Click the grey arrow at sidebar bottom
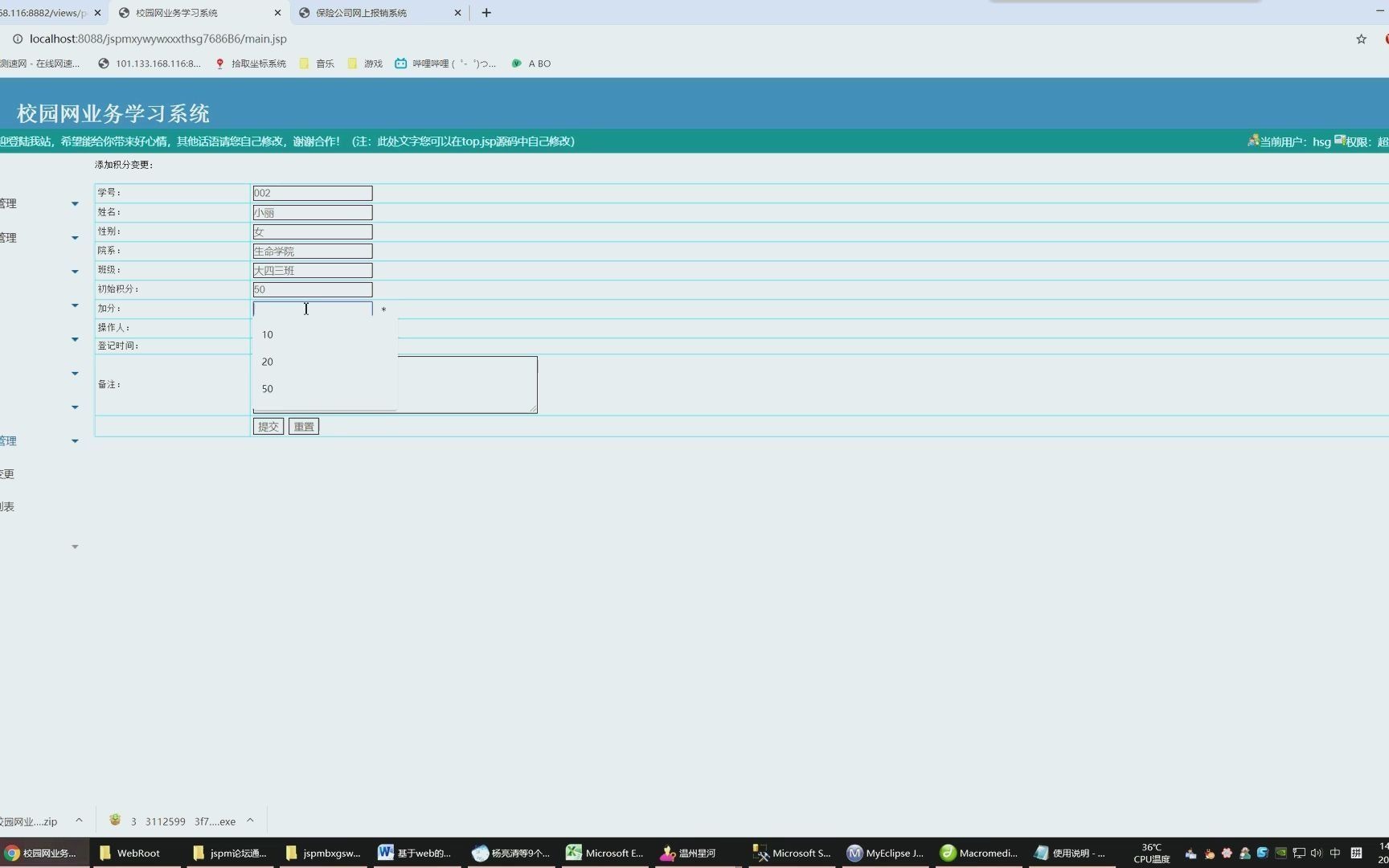The height and width of the screenshot is (868, 1389). [x=75, y=547]
